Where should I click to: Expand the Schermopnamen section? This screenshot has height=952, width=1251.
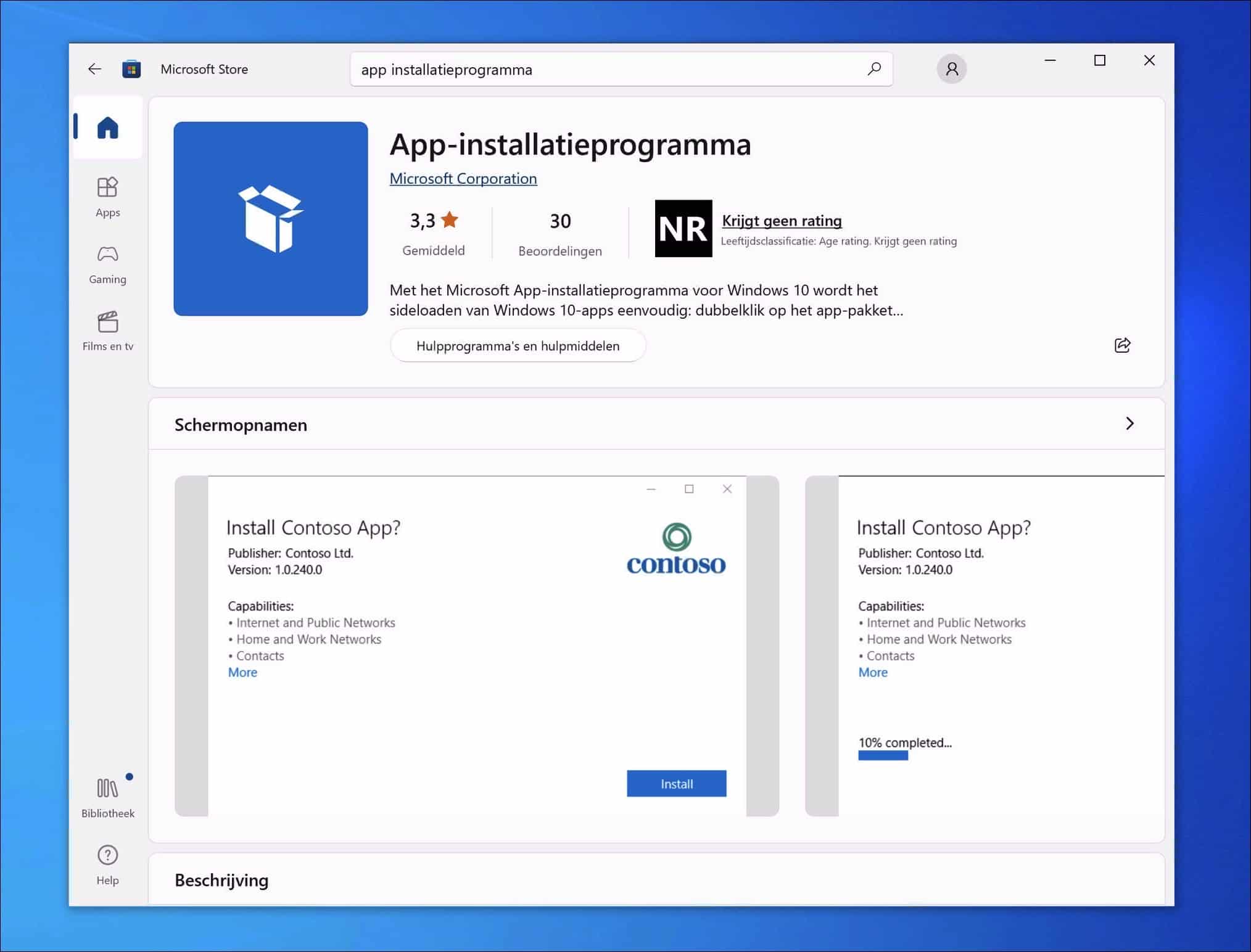click(x=1129, y=424)
